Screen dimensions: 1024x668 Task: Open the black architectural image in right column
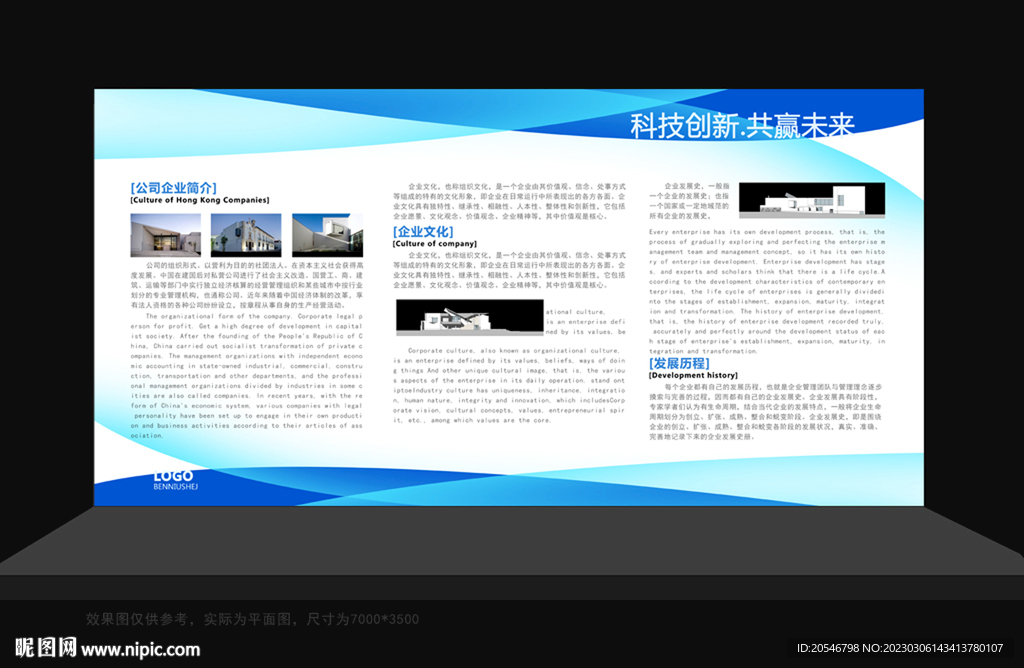[812, 200]
